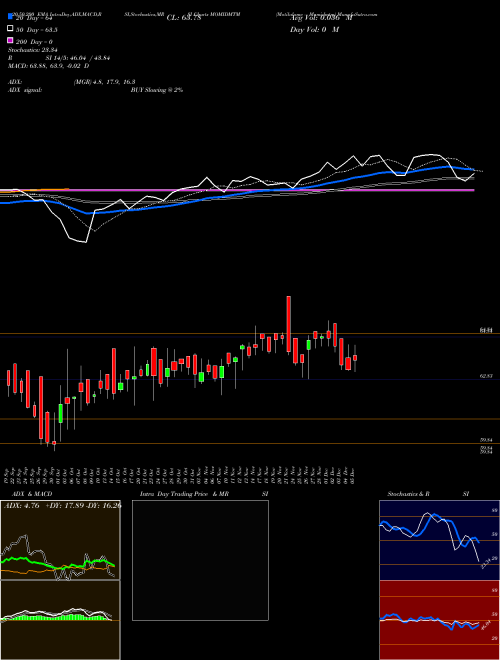The width and height of the screenshot is (500, 660).
Task: Click the blue 20 Day legend swatch
Action: pyautogui.click(x=10, y=17)
